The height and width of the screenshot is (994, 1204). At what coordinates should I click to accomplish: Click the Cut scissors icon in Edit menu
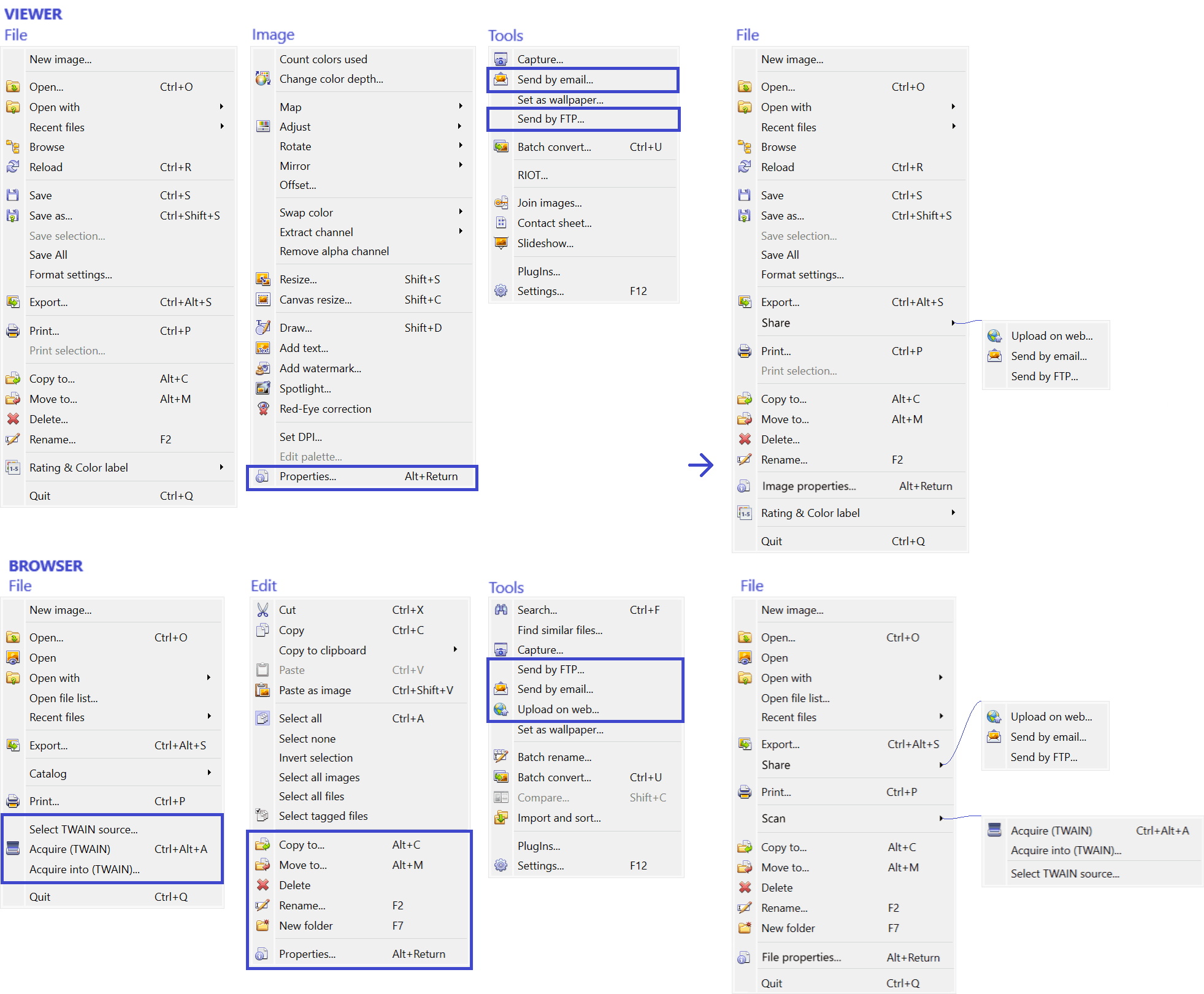(263, 610)
